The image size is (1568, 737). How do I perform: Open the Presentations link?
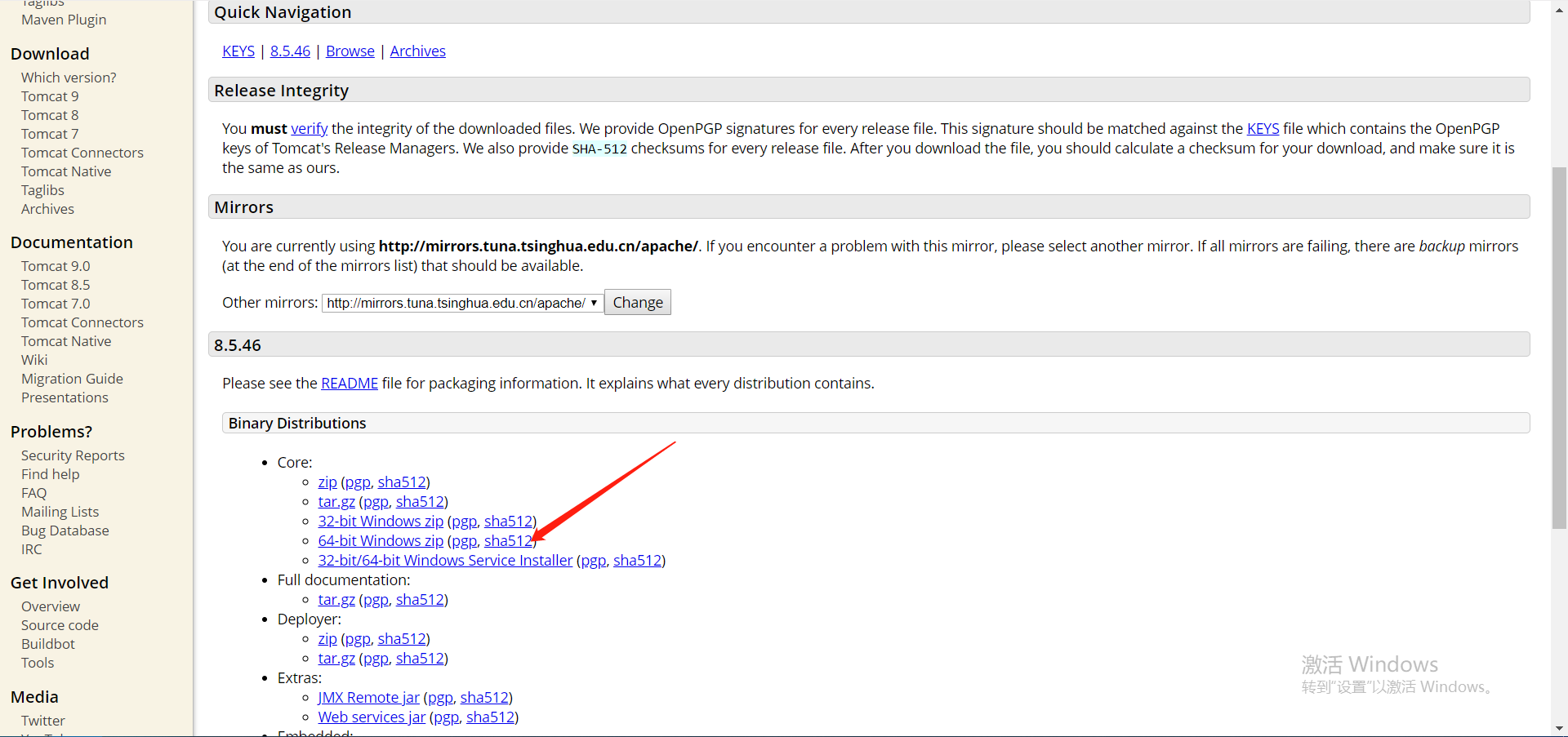pyautogui.click(x=65, y=397)
